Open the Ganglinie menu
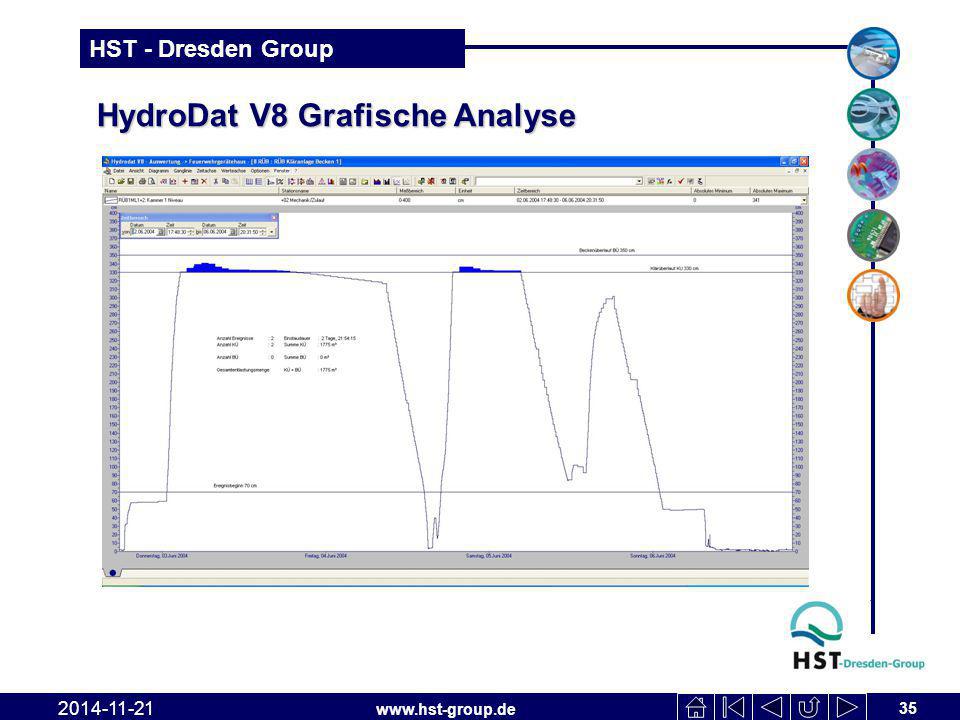Image resolution: width=960 pixels, height=720 pixels. pos(182,171)
